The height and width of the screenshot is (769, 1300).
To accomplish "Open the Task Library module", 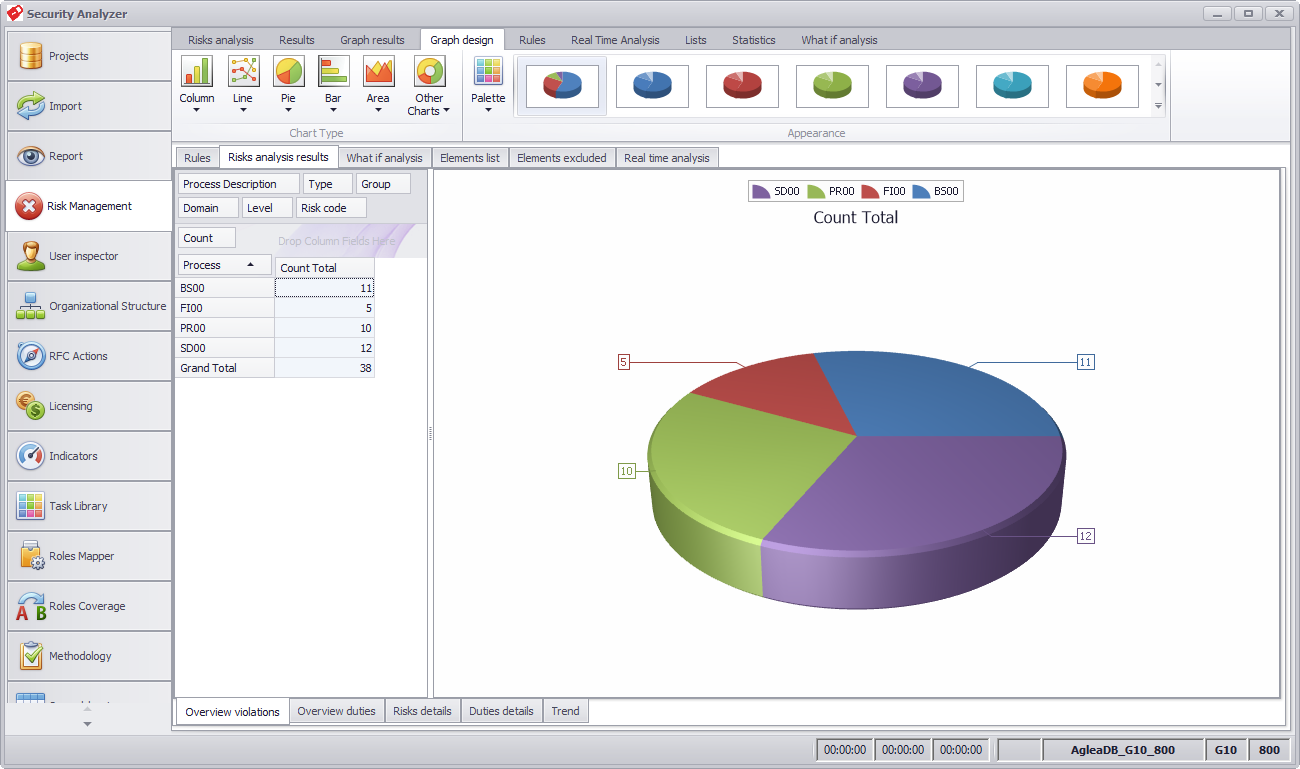I will (x=89, y=506).
